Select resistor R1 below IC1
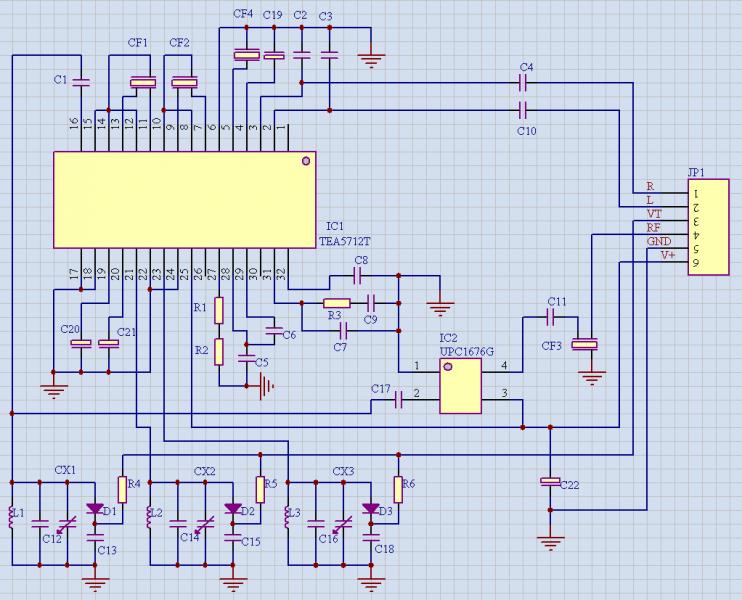Screen dimensions: 742x600 (219, 310)
